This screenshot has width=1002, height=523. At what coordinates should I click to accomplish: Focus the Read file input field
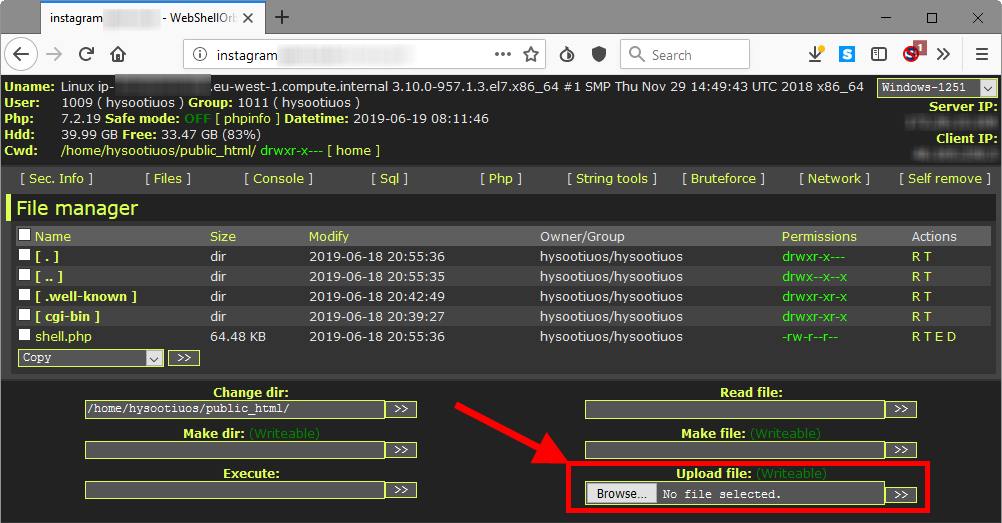pyautogui.click(x=735, y=409)
